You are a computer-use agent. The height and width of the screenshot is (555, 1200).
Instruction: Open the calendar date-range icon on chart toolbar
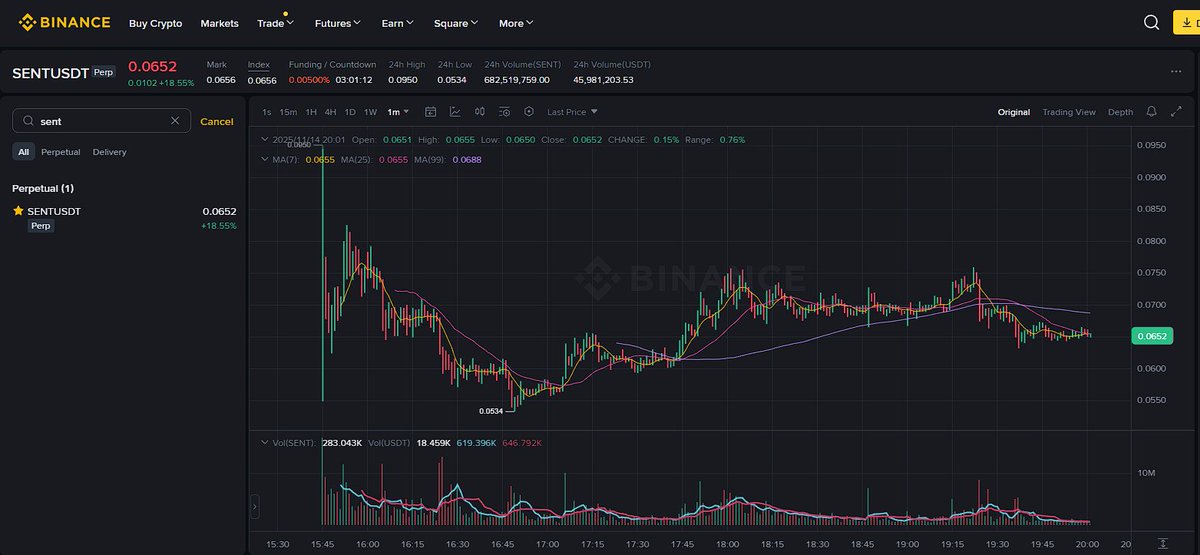pos(431,112)
